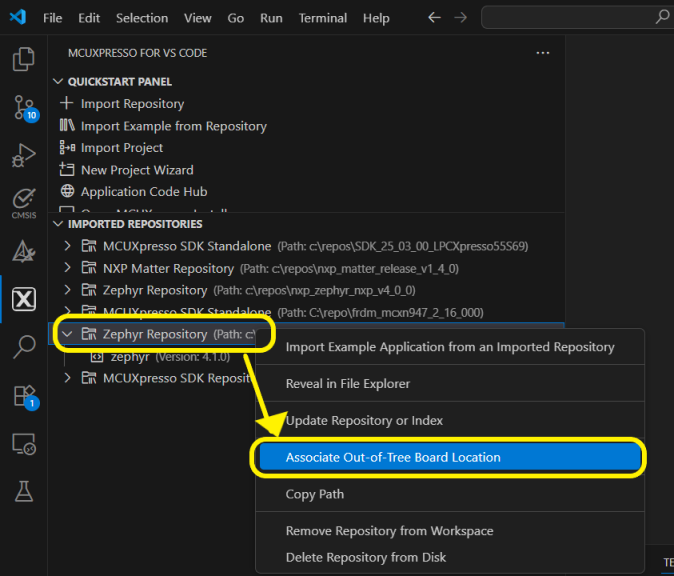The image size is (674, 576).
Task: Click Import Example from Repository
Action: click(x=173, y=126)
